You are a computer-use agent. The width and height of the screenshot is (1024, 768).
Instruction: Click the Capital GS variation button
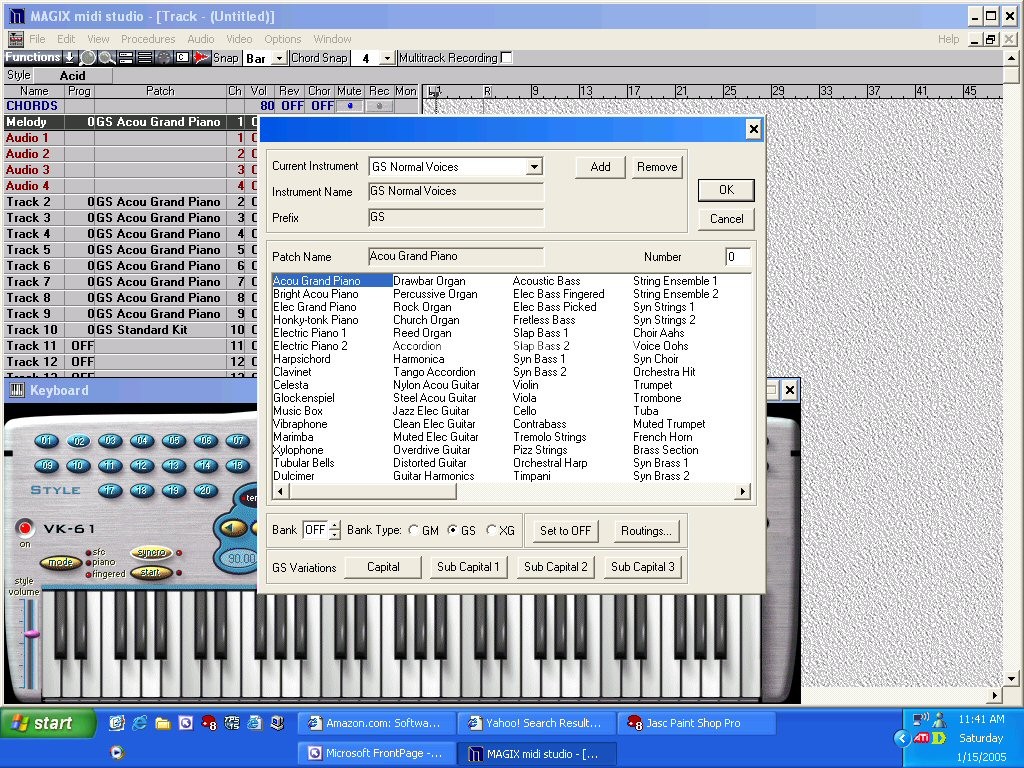pos(383,567)
